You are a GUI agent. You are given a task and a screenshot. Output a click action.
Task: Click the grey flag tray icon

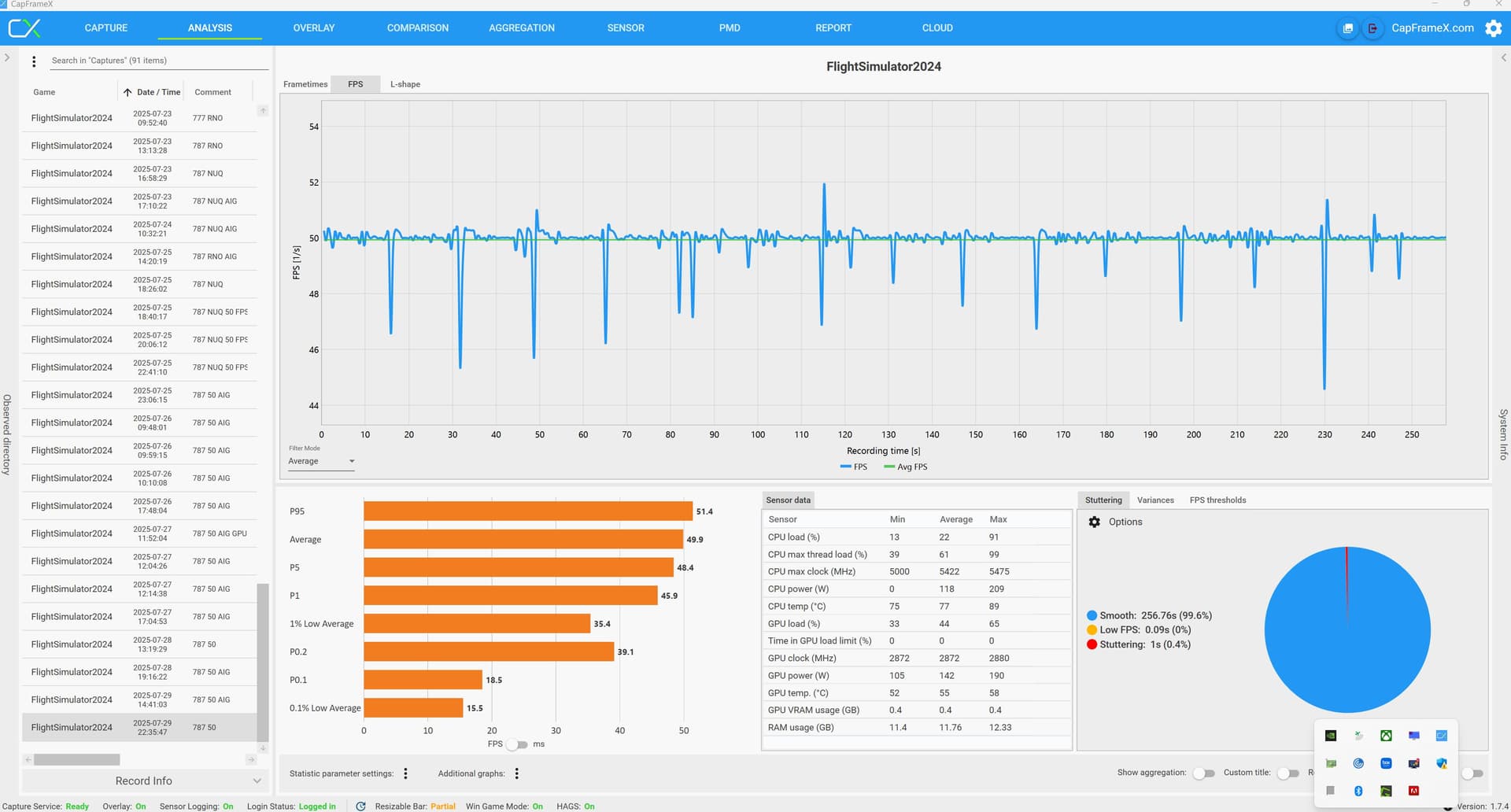point(1331,791)
